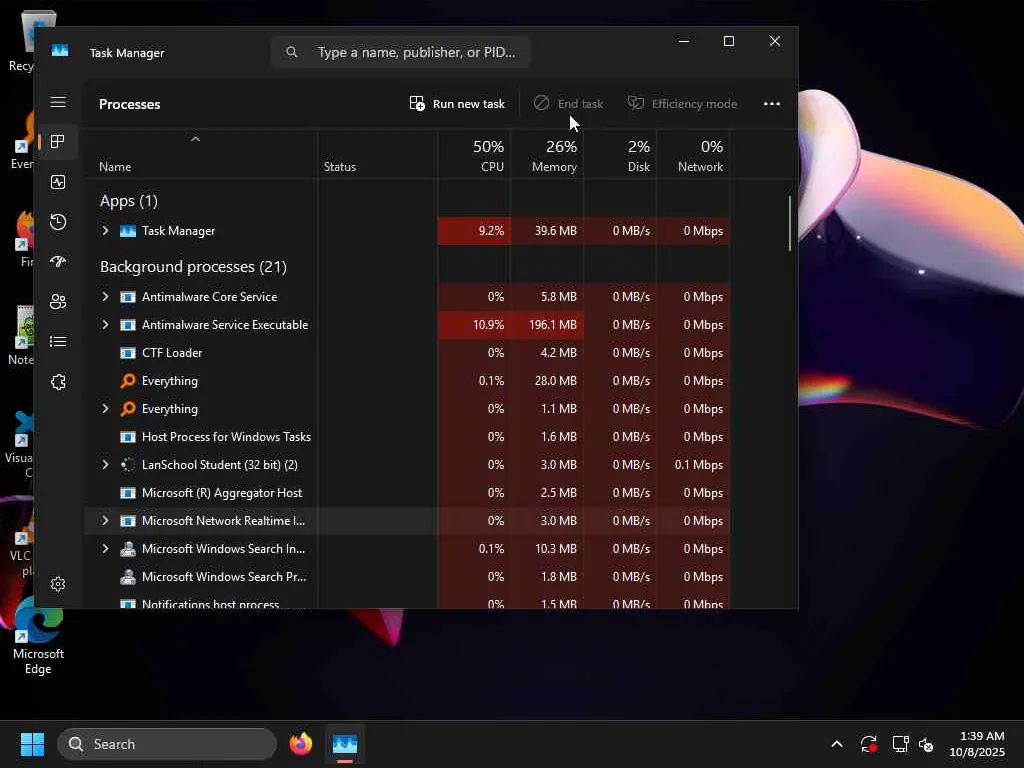Expand LanSchool Student (32 bit) group

[105, 465]
